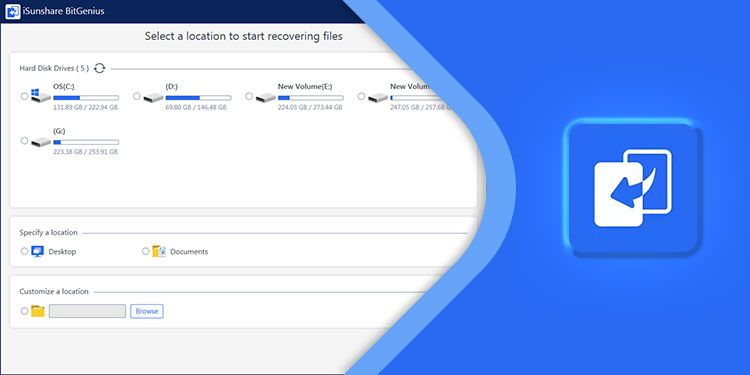Click the Documents label

click(x=189, y=252)
